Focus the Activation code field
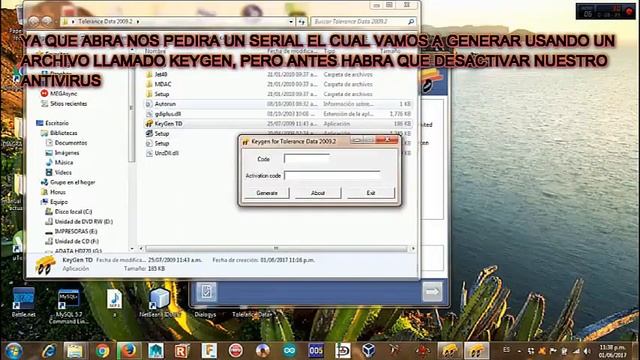 [x=333, y=176]
